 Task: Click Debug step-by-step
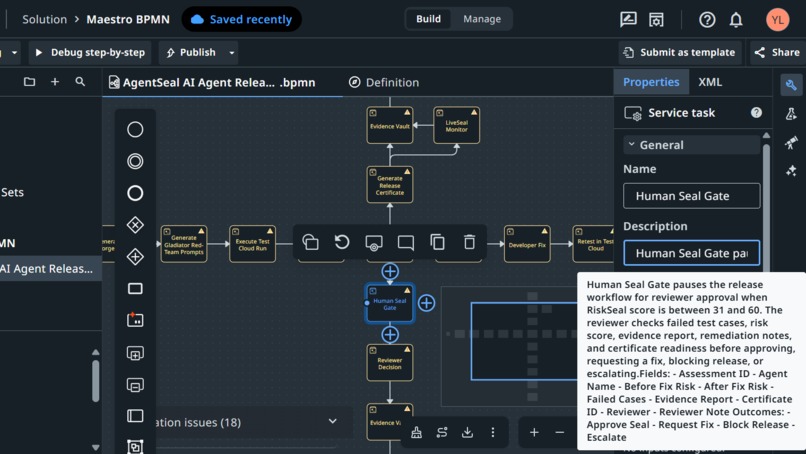[x=90, y=52]
